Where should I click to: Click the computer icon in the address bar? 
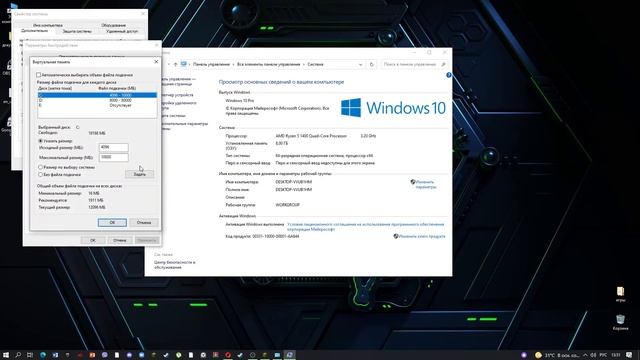tap(184, 64)
